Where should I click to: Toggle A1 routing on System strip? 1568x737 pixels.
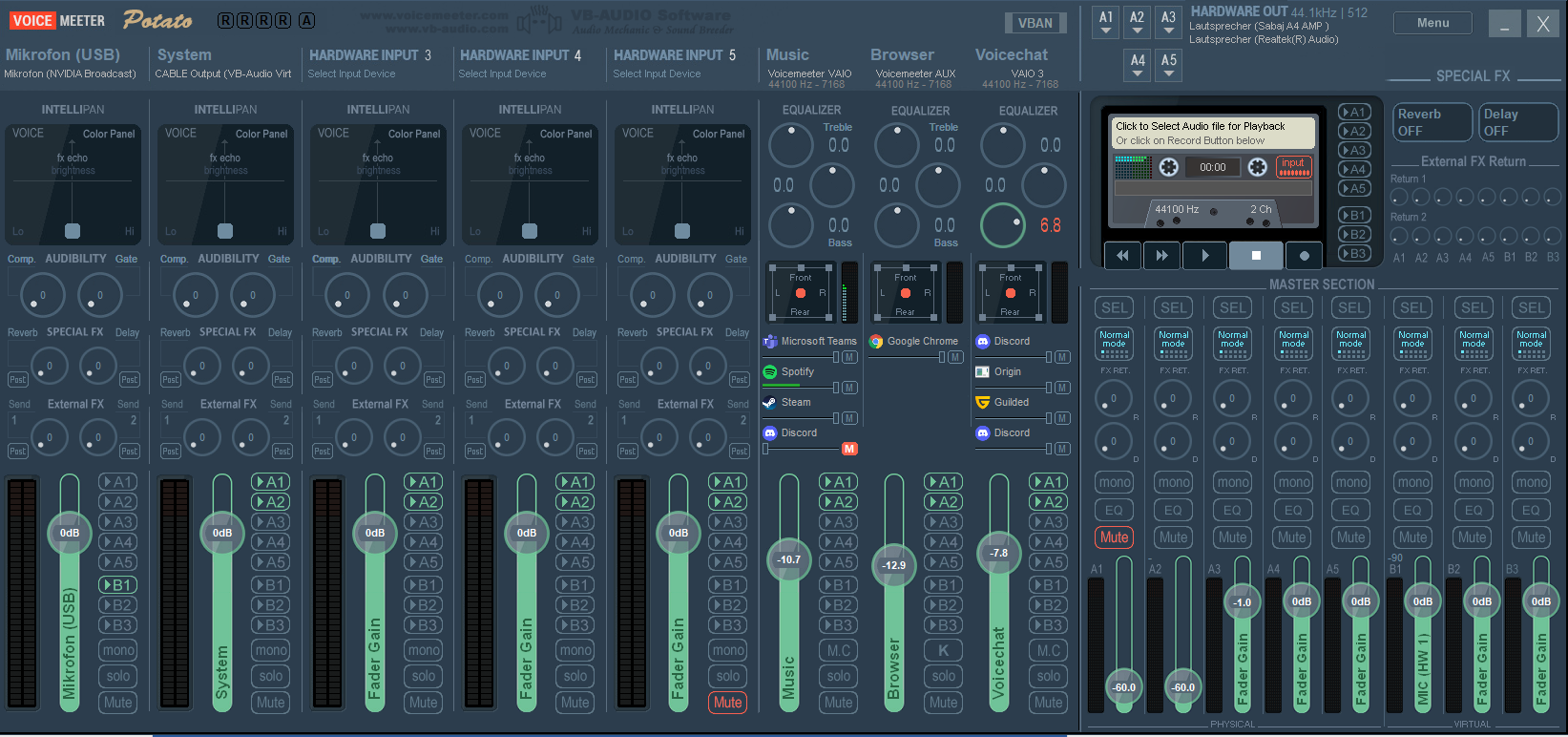[271, 482]
